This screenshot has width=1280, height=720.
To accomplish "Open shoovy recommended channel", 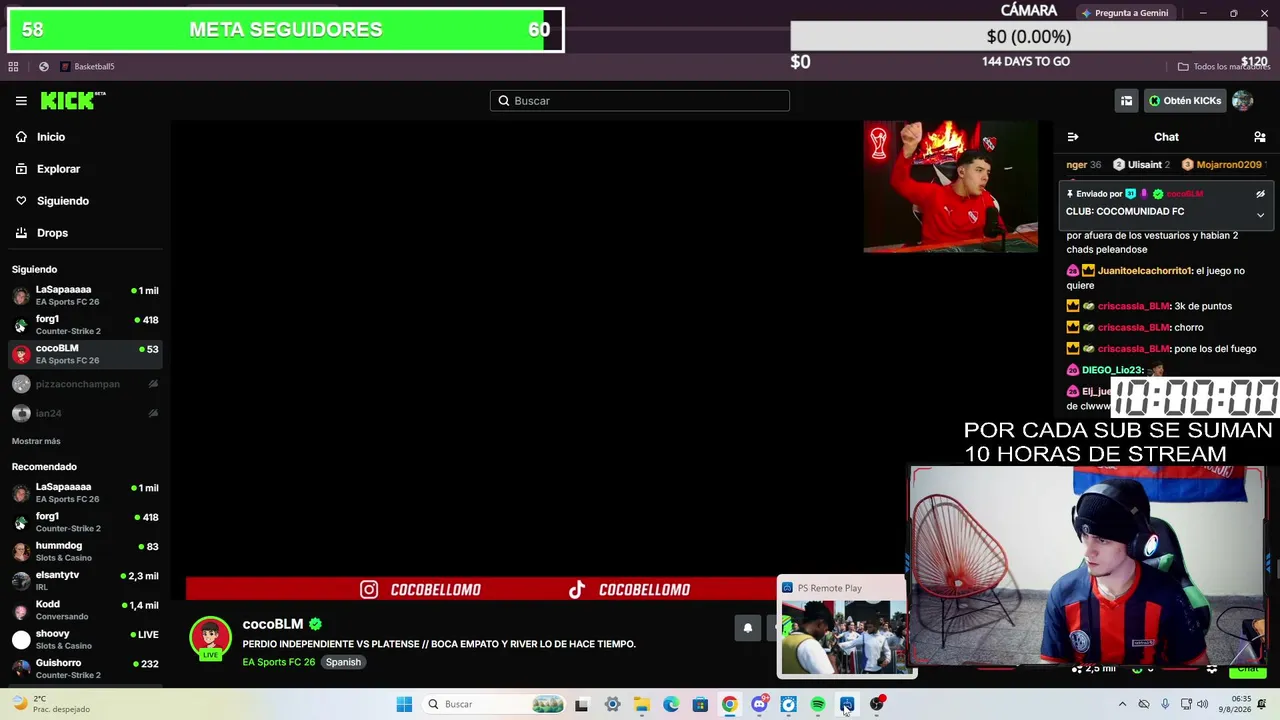I will (x=85, y=640).
